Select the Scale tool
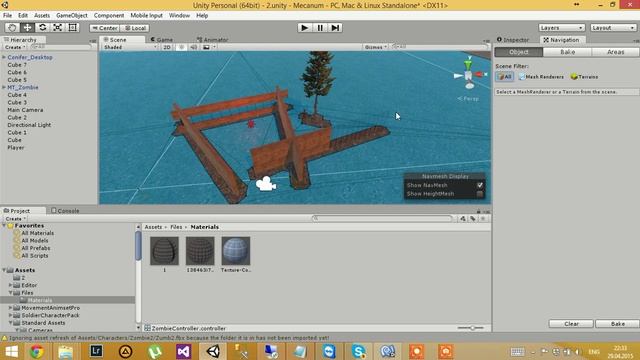The height and width of the screenshot is (360, 640). 58,27
